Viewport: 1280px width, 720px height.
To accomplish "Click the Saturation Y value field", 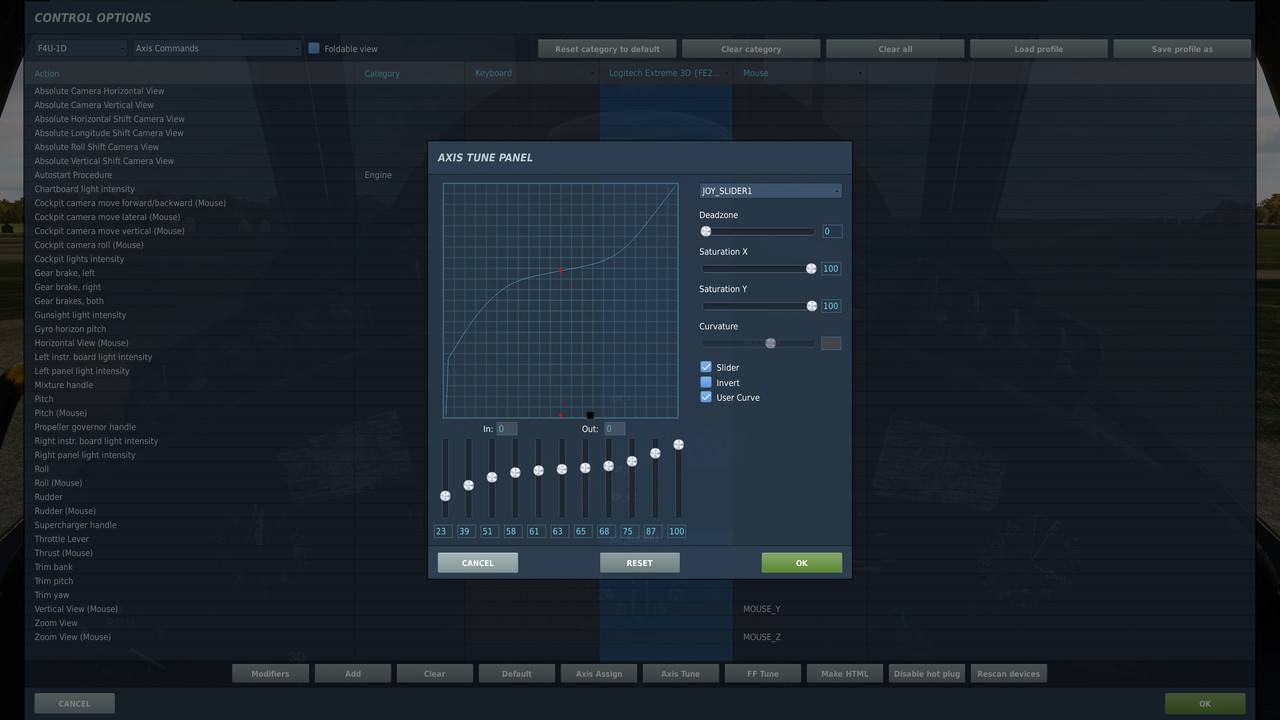I will click(832, 305).
